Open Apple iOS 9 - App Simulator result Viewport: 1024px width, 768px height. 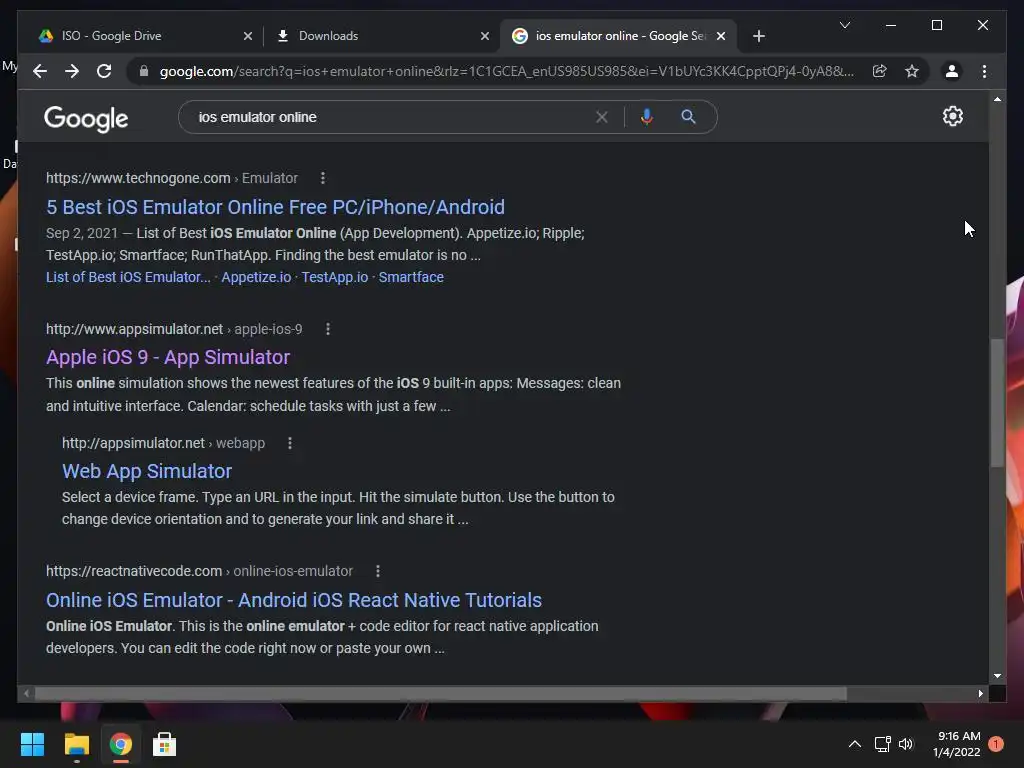tap(168, 357)
